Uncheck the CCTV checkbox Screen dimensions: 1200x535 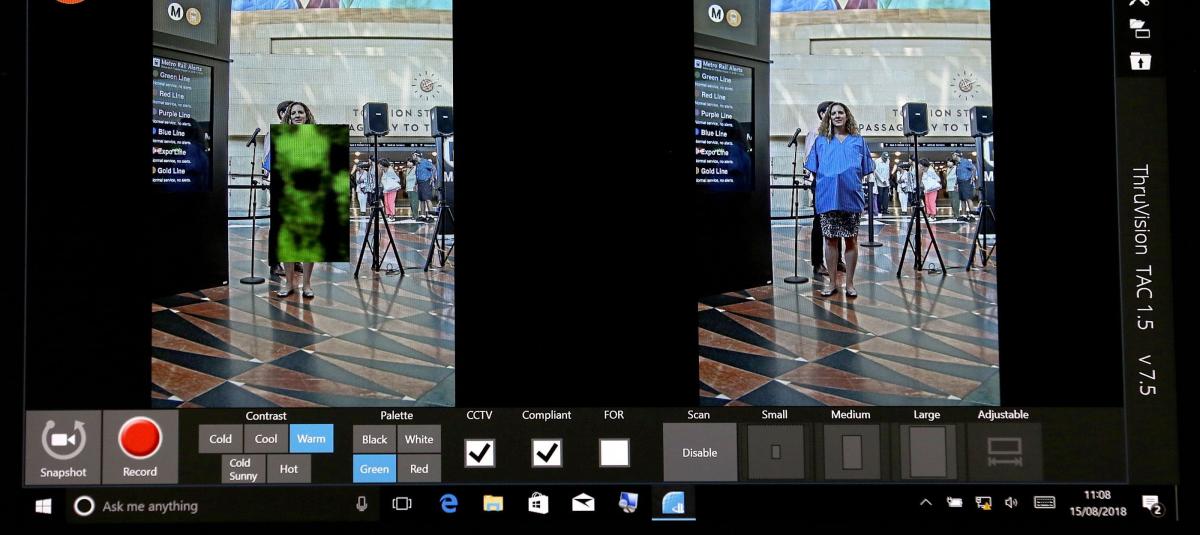pos(480,453)
